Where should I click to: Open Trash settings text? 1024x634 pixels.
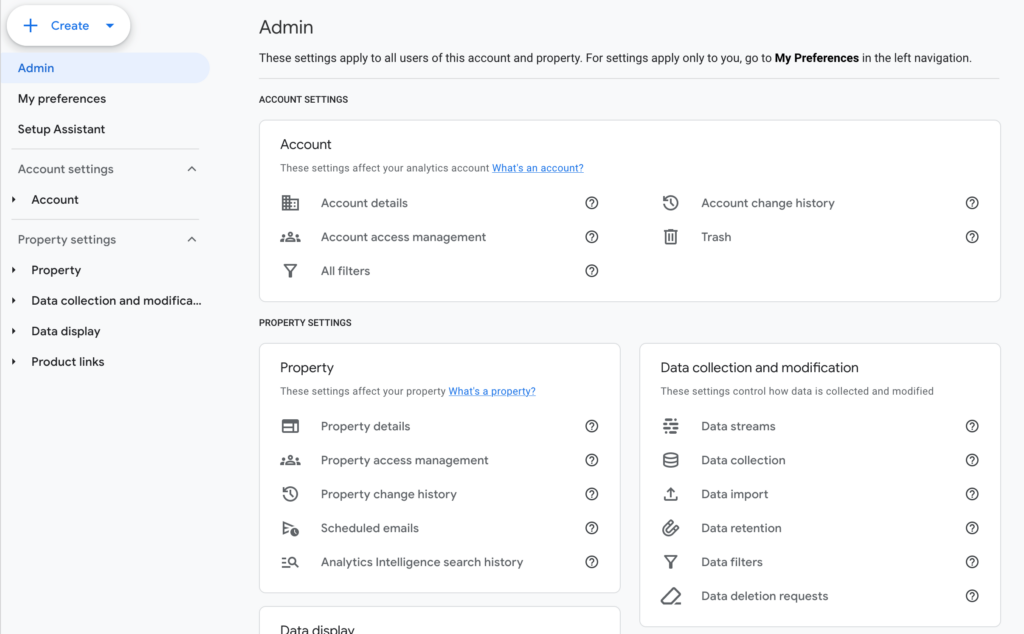point(716,237)
